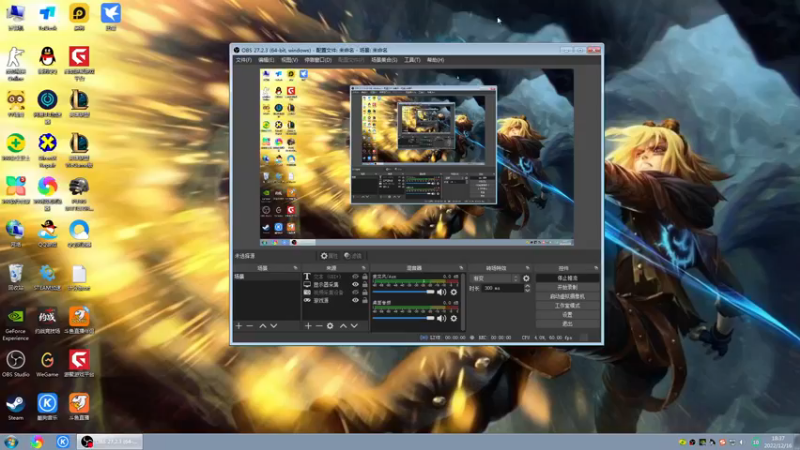The image size is (800, 450).
Task: Enable Studio Mode from Controls
Action: [x=567, y=306]
